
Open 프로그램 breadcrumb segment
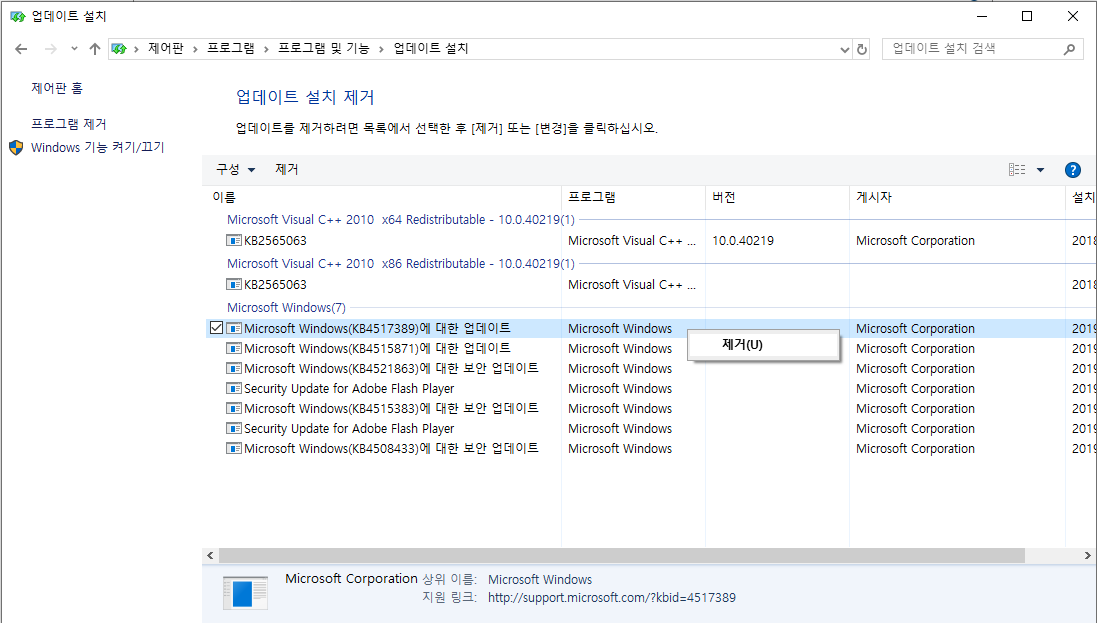click(x=230, y=48)
